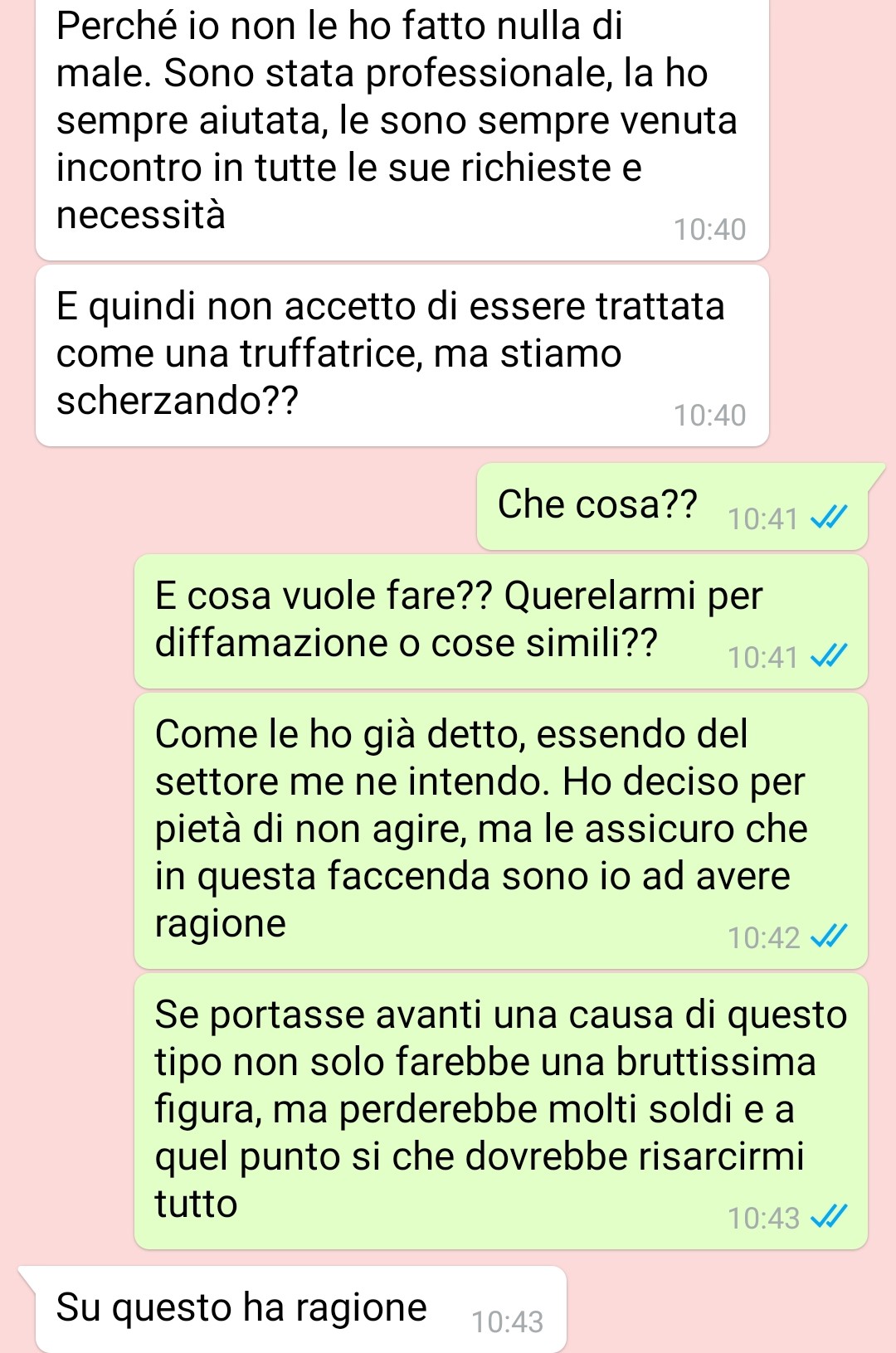Tap 10:43 timestamp under "tutto"
The height and width of the screenshot is (1353, 896).
pyautogui.click(x=763, y=1219)
